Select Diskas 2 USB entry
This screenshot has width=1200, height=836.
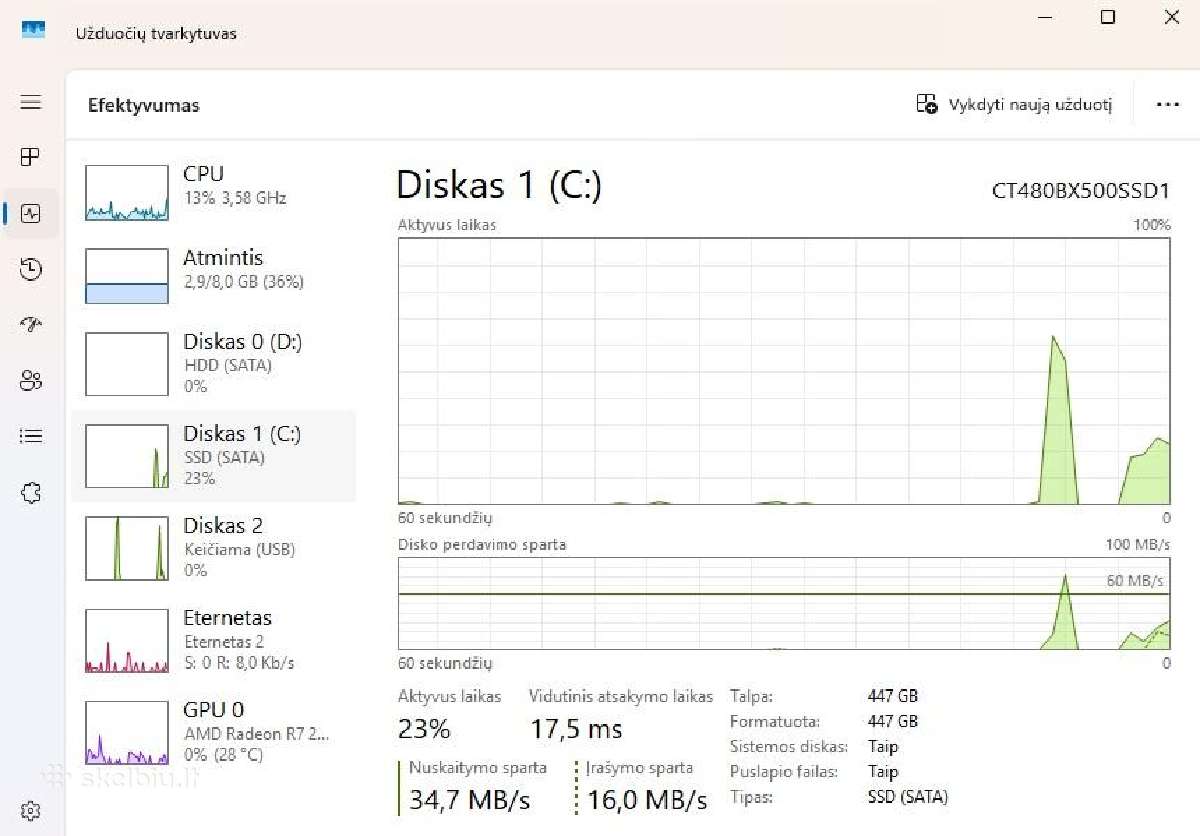(214, 548)
